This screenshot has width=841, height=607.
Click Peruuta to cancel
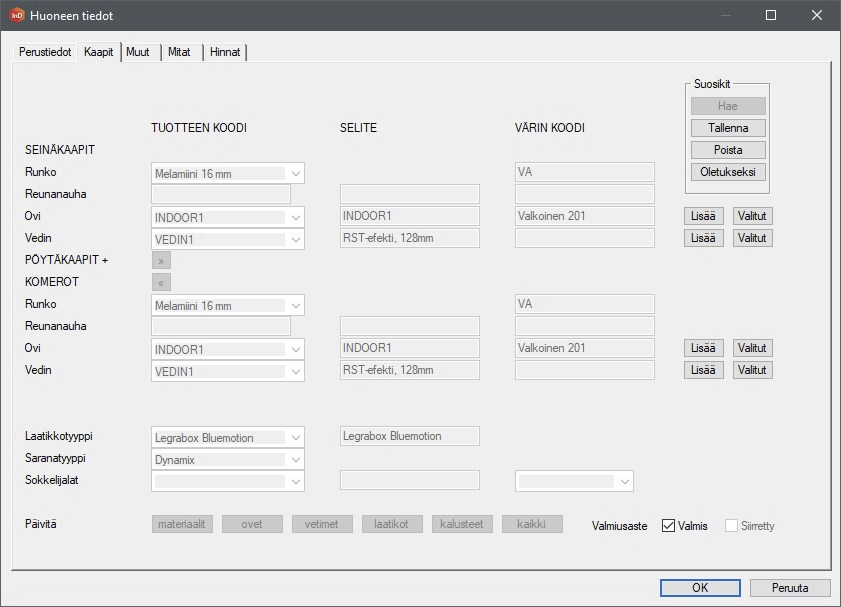[790, 588]
